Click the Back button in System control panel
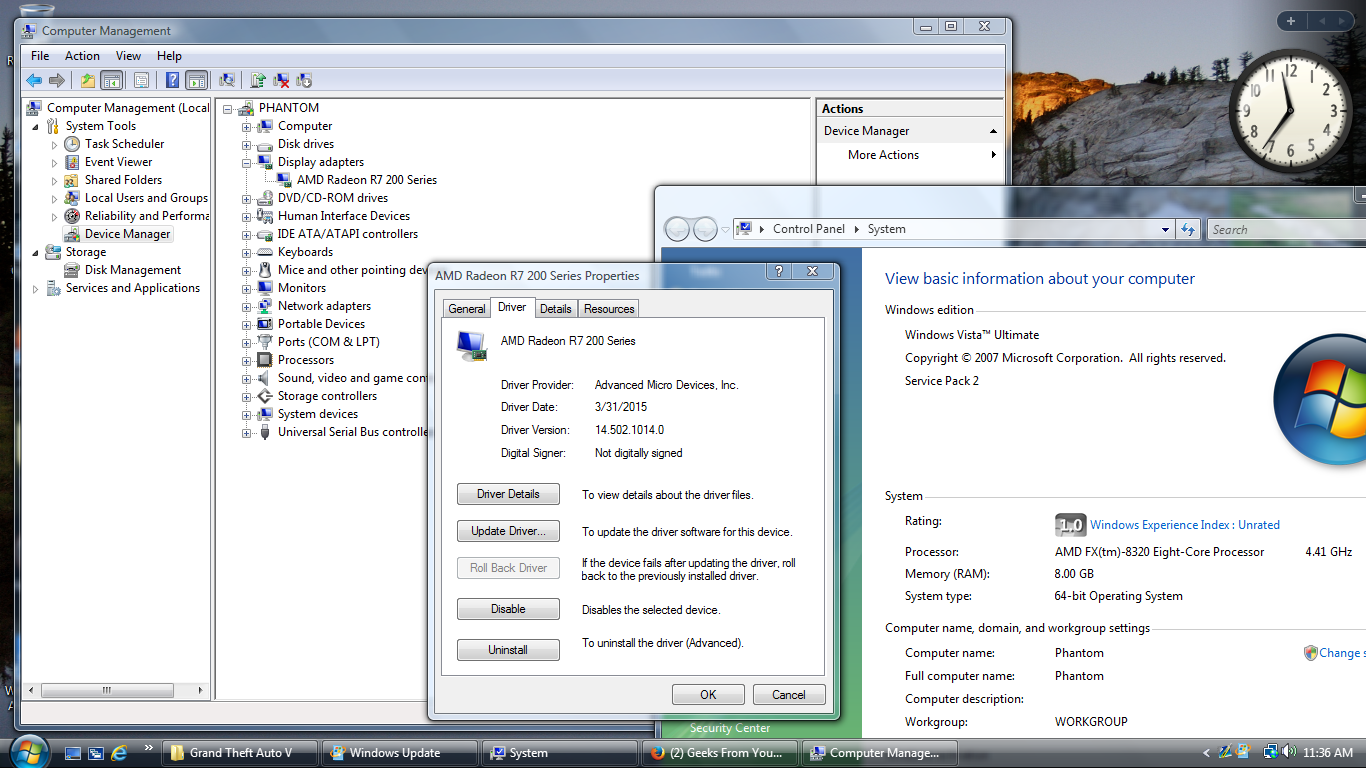Screen dimensions: 1366x768 click(677, 229)
